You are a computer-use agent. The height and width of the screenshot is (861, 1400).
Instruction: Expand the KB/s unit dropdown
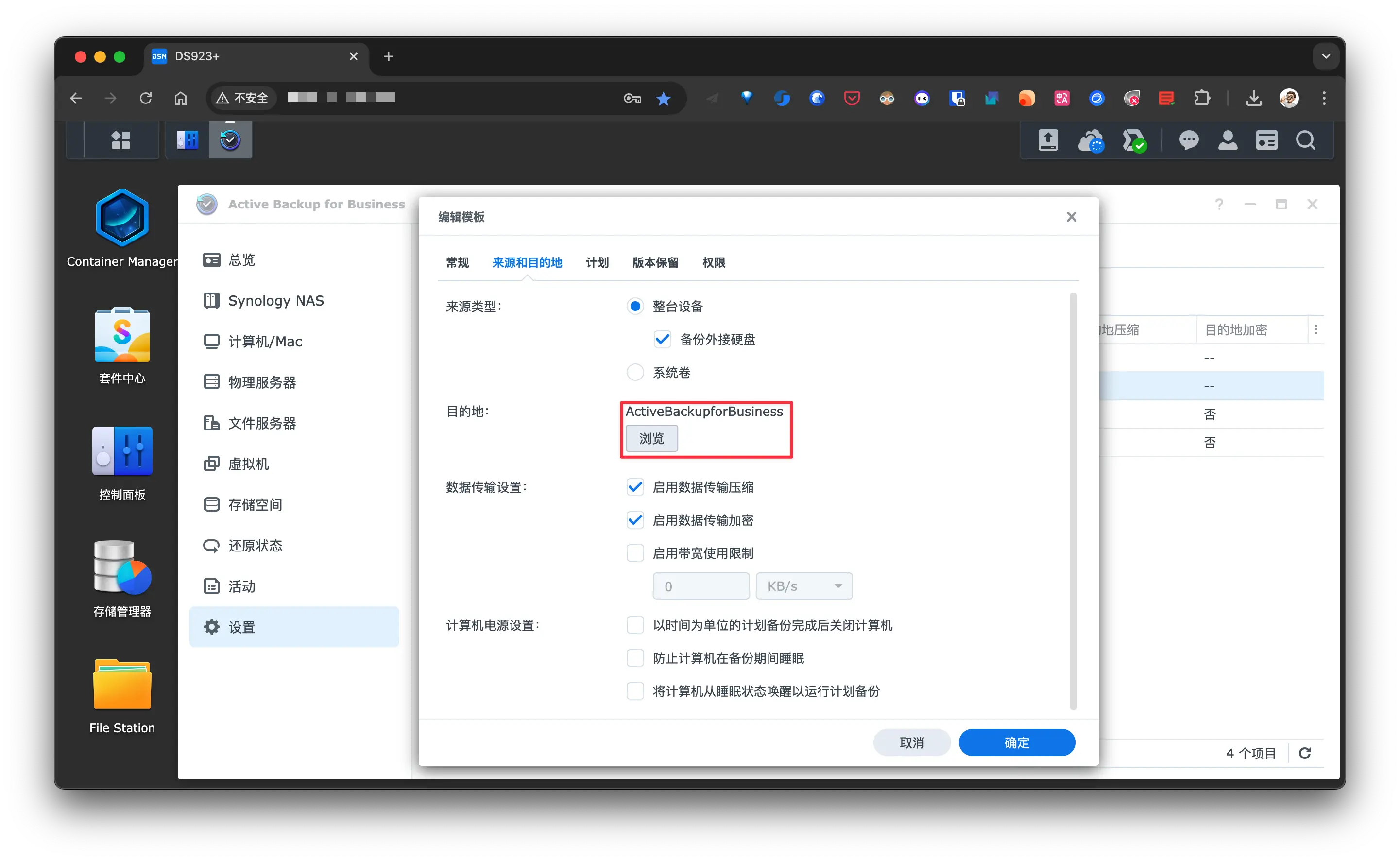(x=803, y=586)
